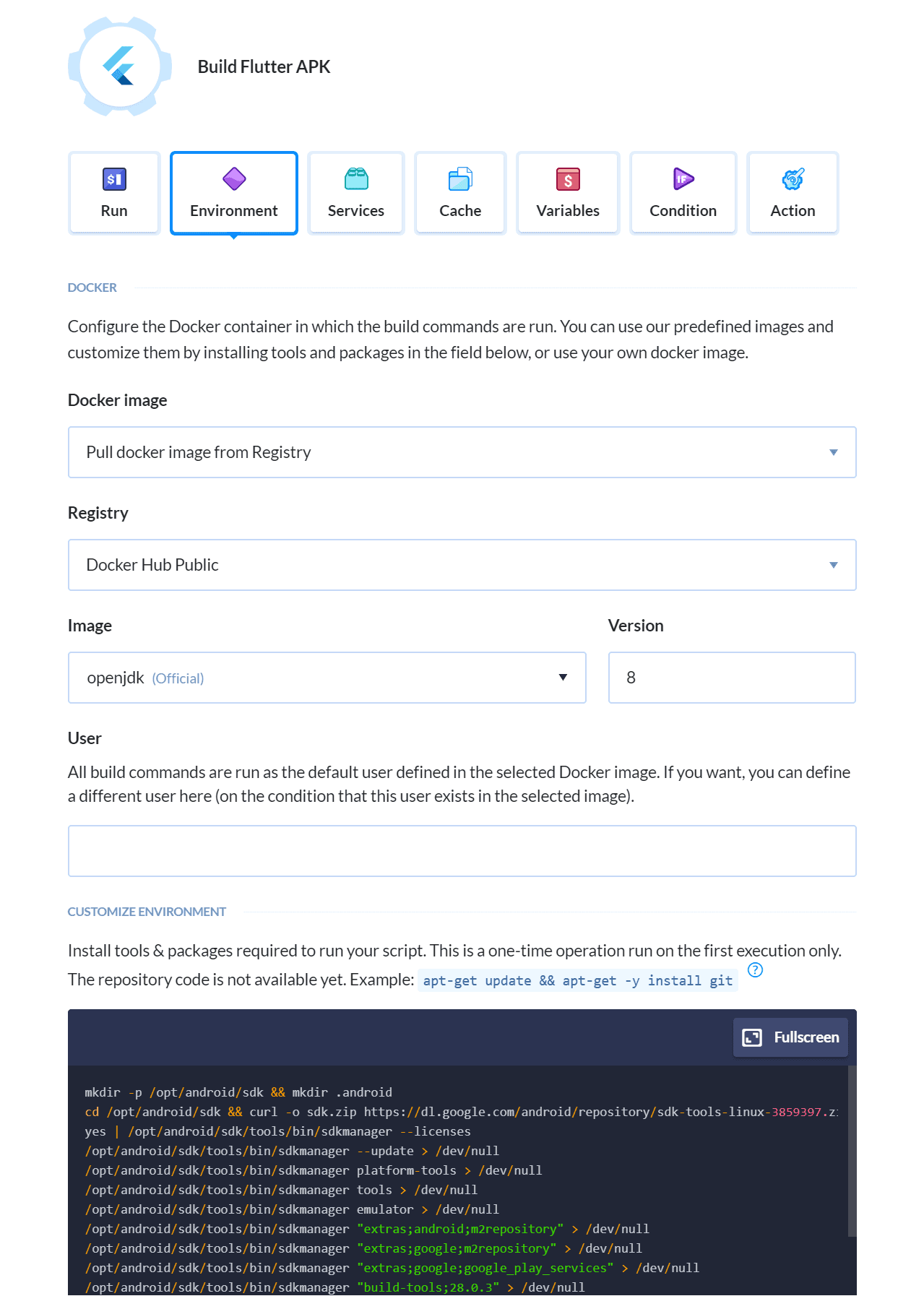924x1309 pixels.
Task: Click the empty User input field
Action: pos(462,851)
